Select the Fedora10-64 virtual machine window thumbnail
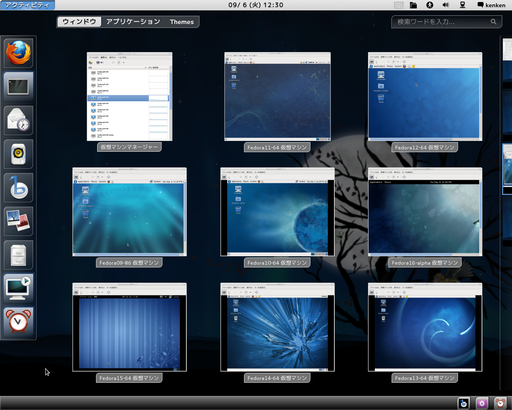 point(277,212)
